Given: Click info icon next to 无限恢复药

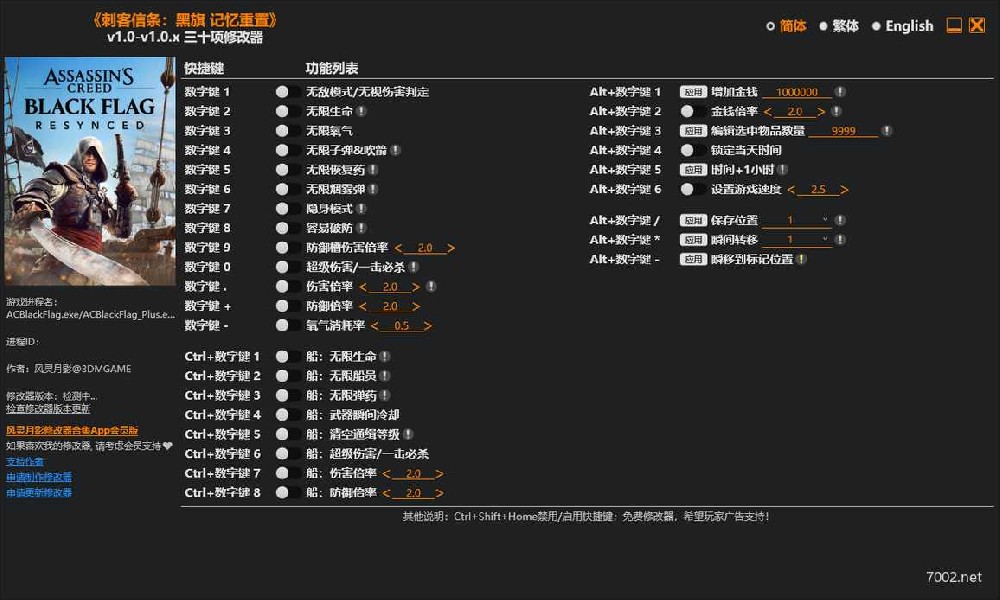Looking at the screenshot, I should tap(372, 170).
